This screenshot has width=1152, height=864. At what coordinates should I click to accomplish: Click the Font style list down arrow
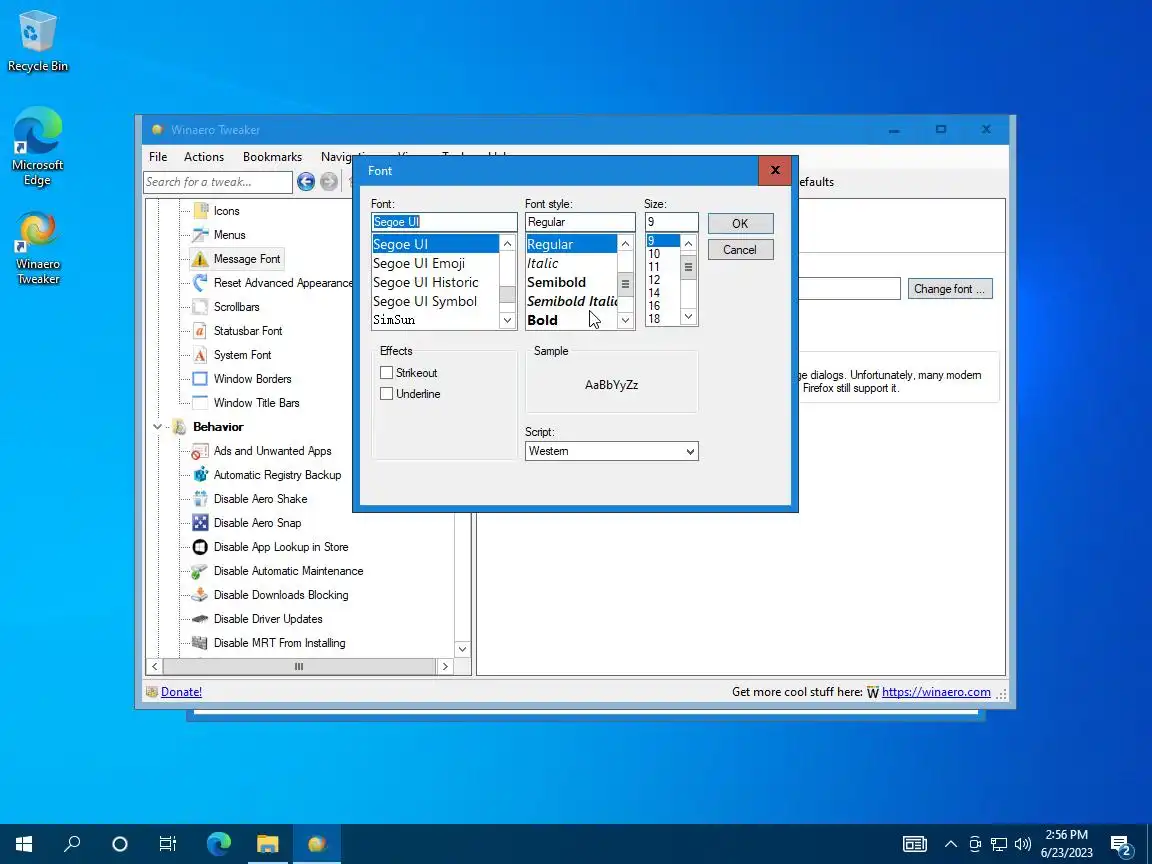click(x=625, y=320)
